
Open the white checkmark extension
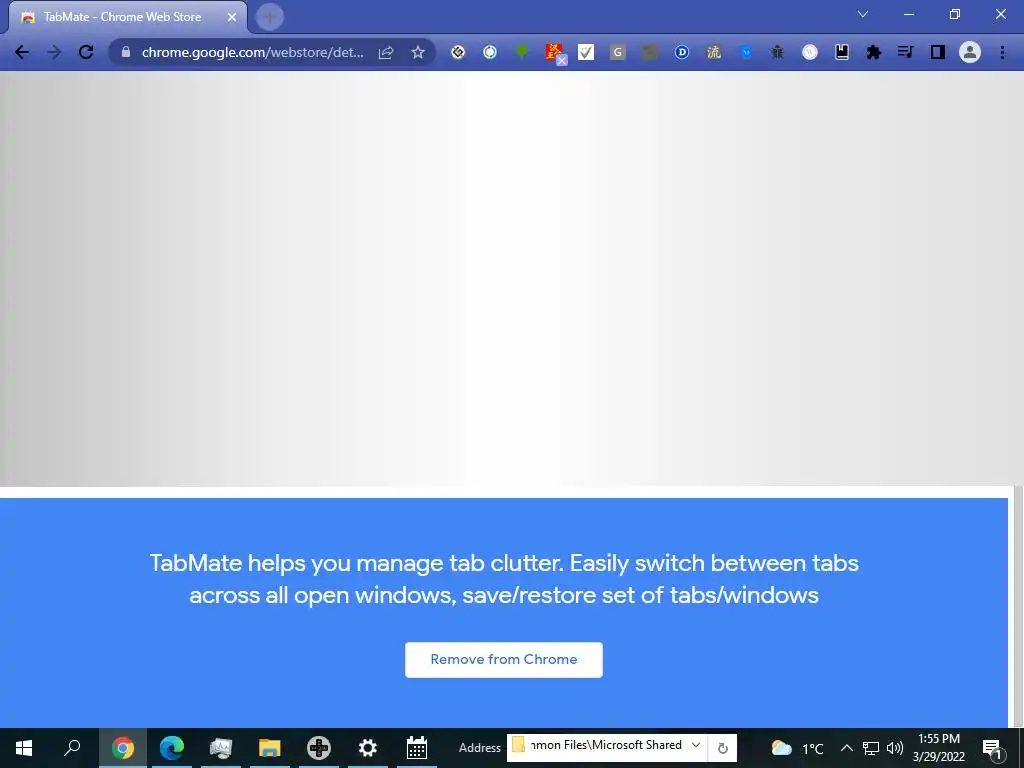pyautogui.click(x=586, y=52)
